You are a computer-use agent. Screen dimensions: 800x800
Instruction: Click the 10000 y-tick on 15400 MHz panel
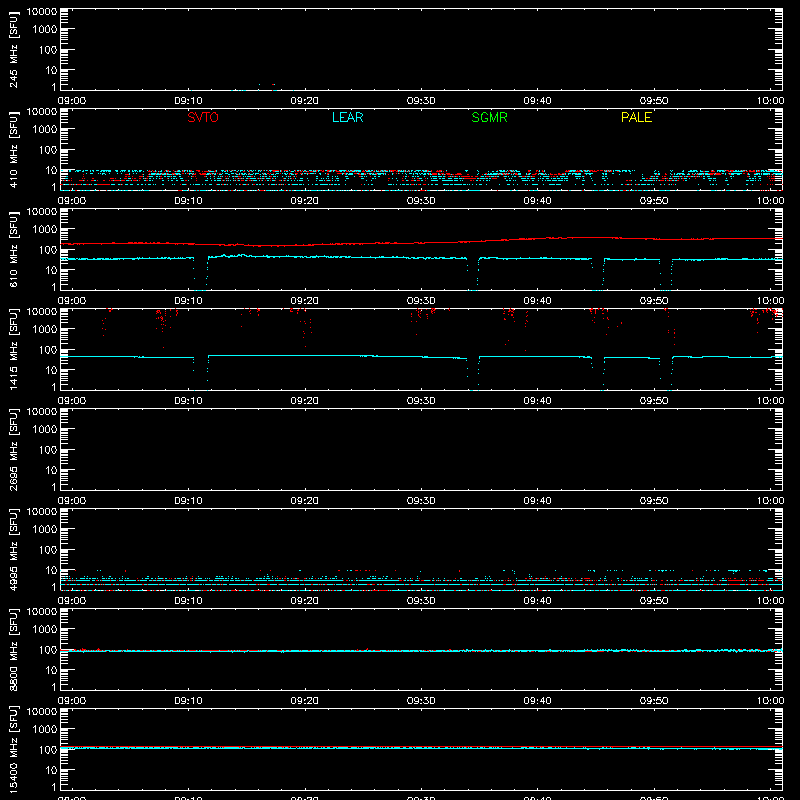[x=42, y=712]
